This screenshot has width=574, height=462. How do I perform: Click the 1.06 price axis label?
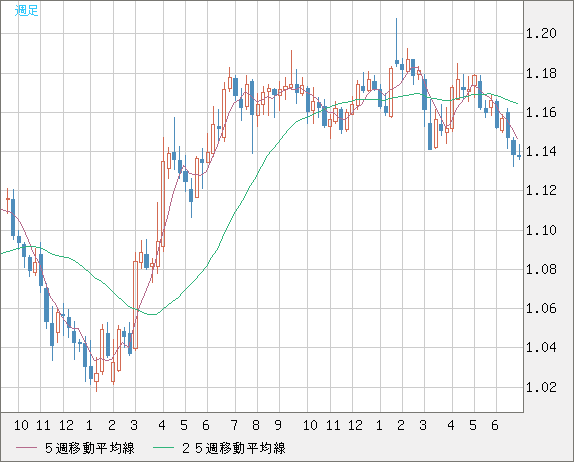pyautogui.click(x=541, y=309)
